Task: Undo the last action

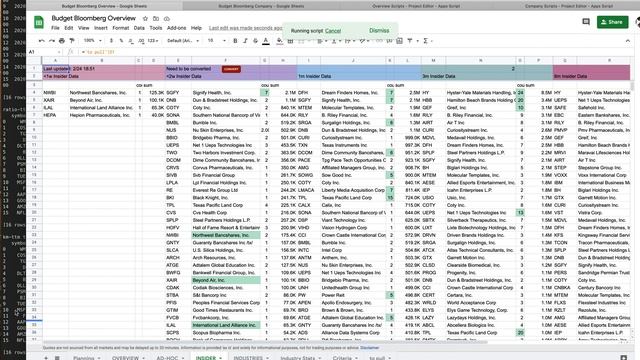Action: 42,41
